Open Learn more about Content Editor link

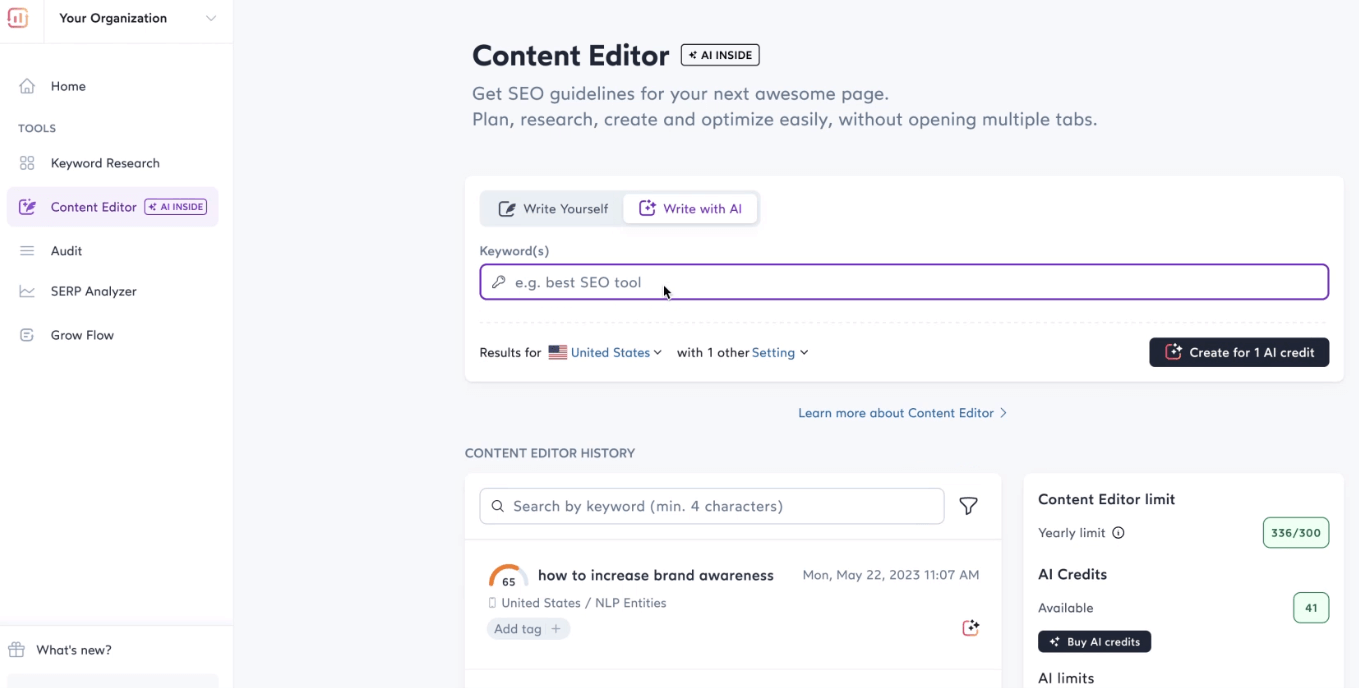point(902,413)
